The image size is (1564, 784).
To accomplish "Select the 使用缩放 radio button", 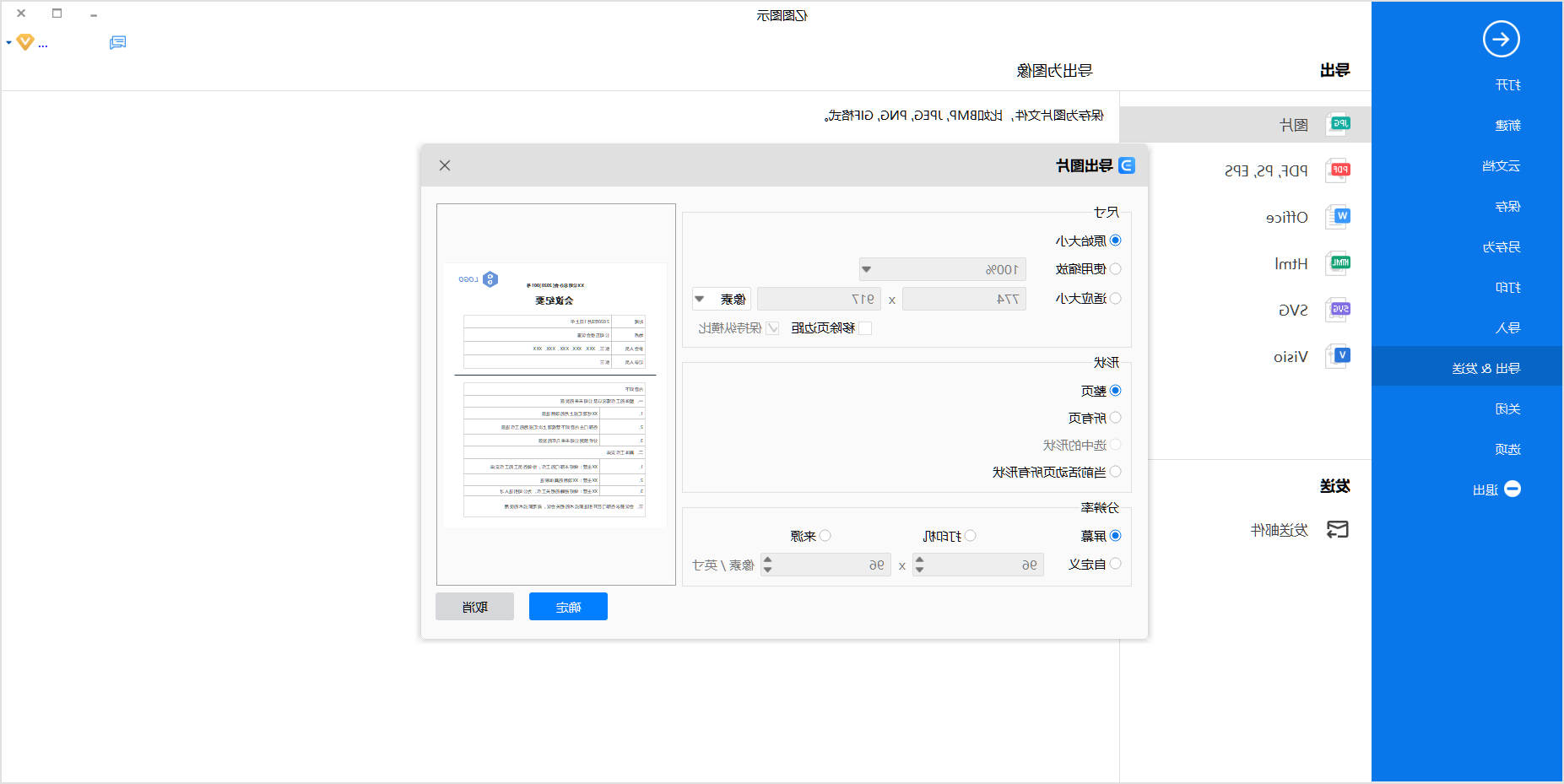I will coord(1115,268).
